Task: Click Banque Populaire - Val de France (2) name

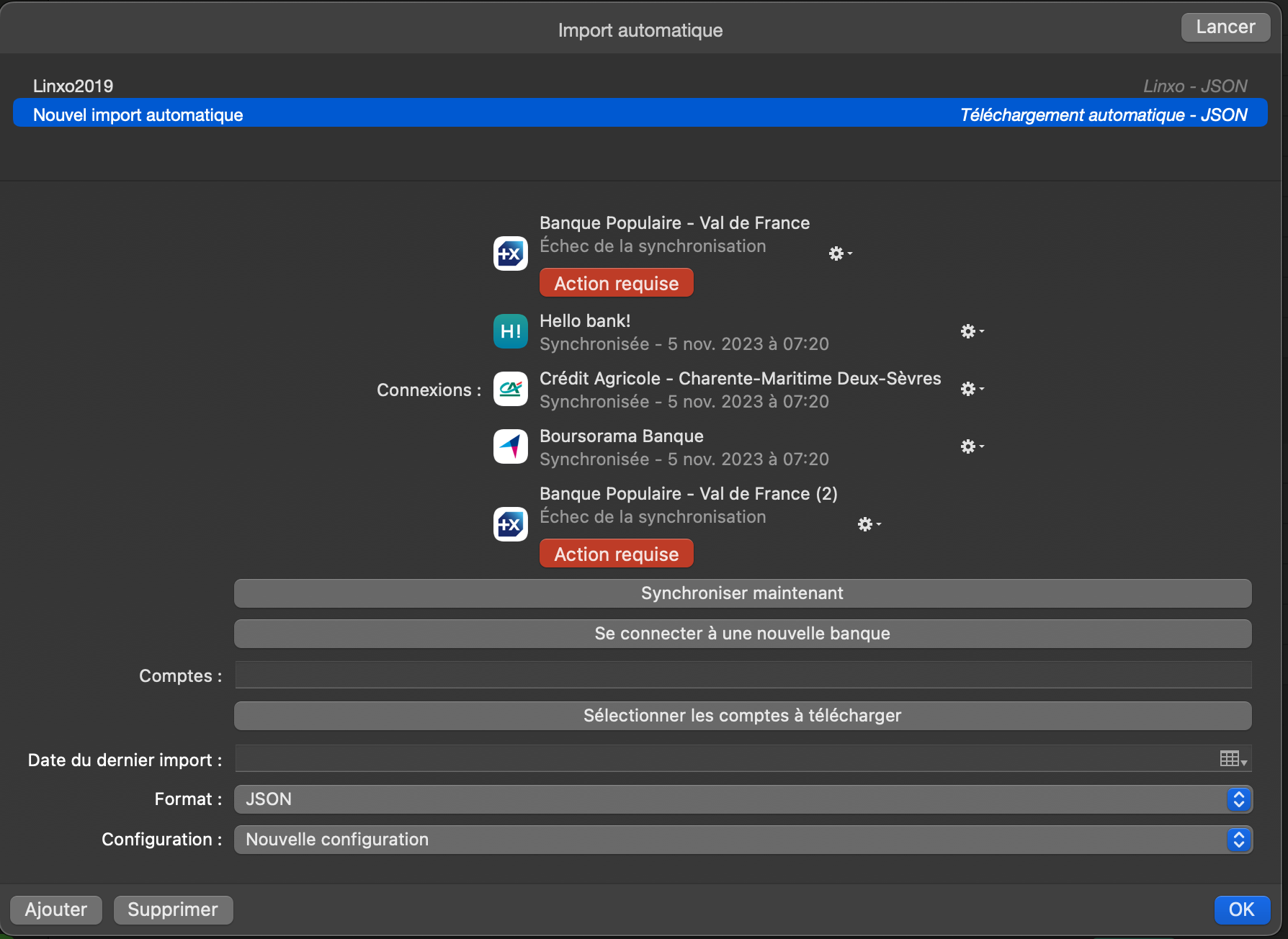Action: pos(689,494)
